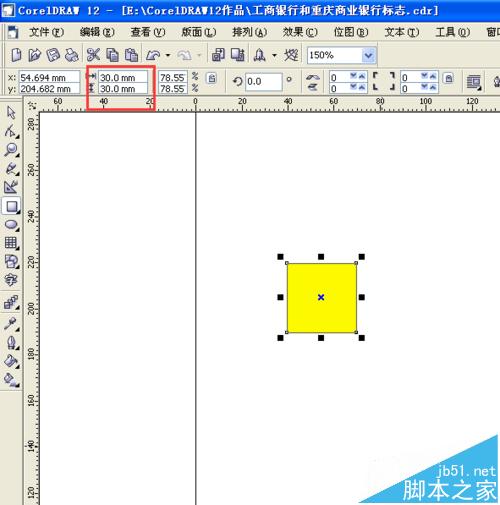This screenshot has width=500, height=505.
Task: Open the 排列(A) menu
Action: 249,32
